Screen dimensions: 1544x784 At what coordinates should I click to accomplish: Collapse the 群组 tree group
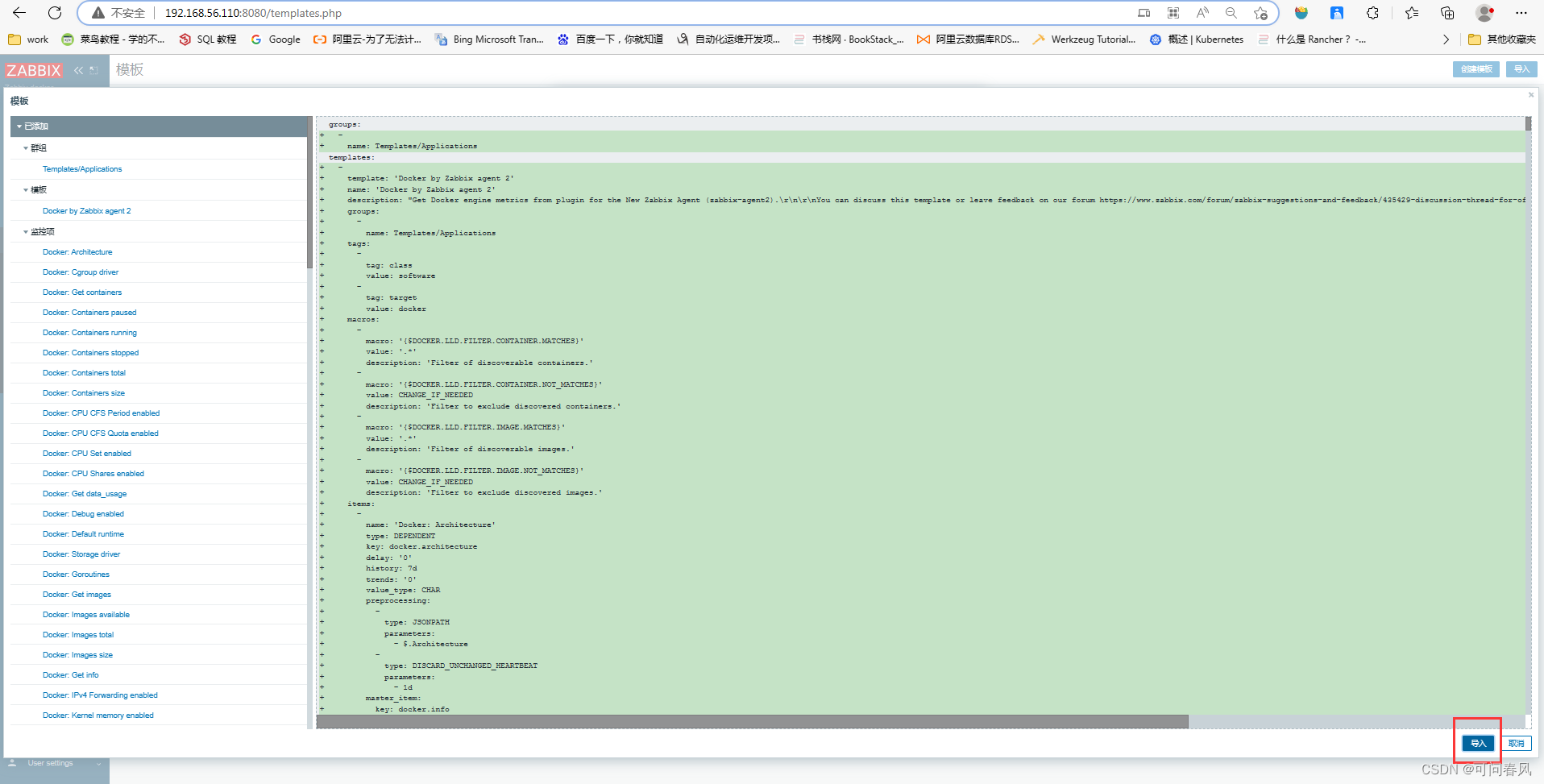coord(26,148)
